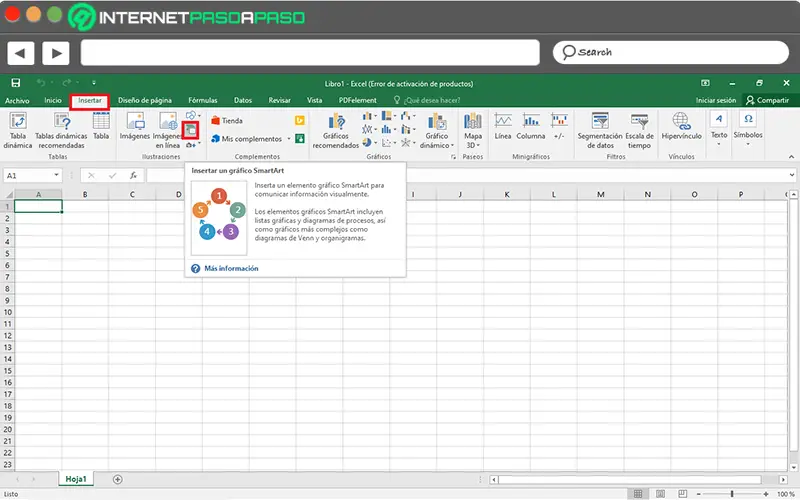
Task: Add a new sheet with plus icon
Action: pyautogui.click(x=117, y=479)
